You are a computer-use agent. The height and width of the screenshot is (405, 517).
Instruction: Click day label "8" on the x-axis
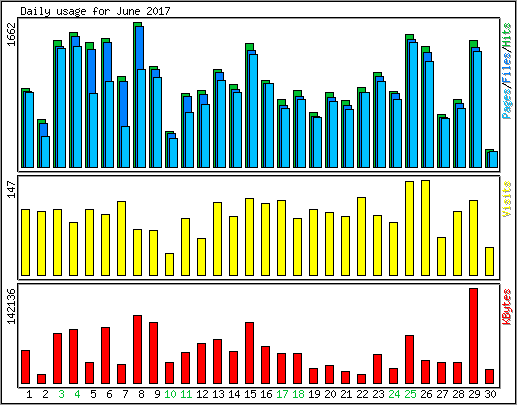pos(141,394)
